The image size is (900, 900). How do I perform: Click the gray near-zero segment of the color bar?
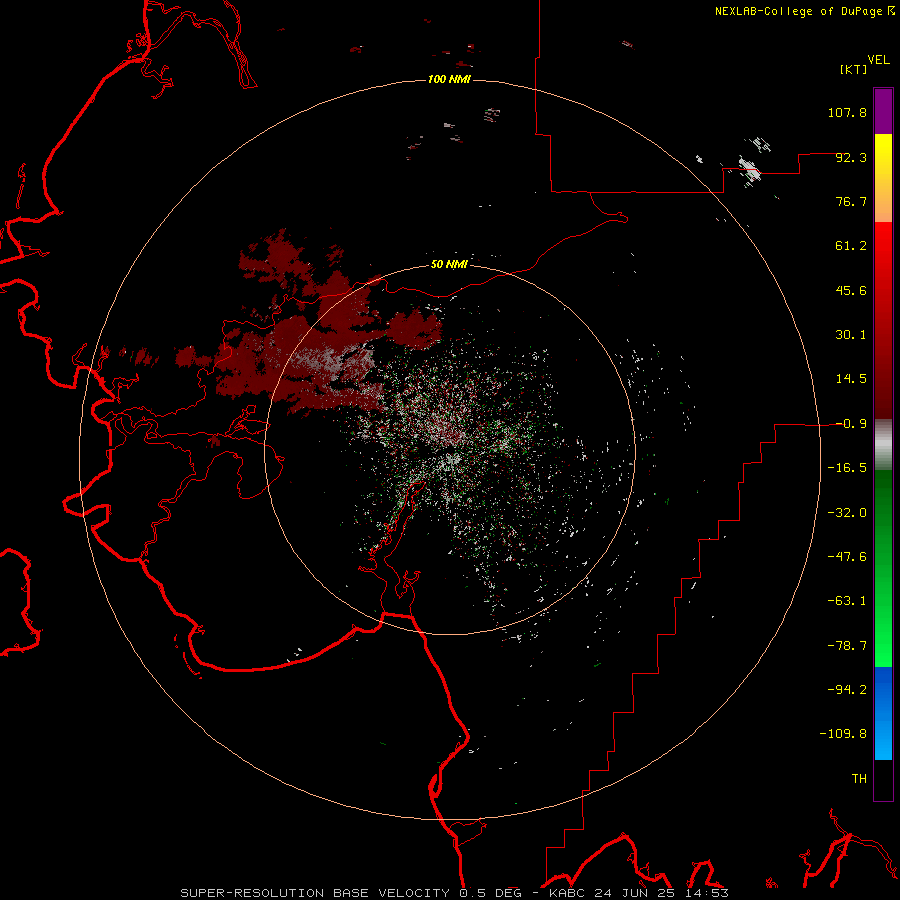click(x=883, y=445)
